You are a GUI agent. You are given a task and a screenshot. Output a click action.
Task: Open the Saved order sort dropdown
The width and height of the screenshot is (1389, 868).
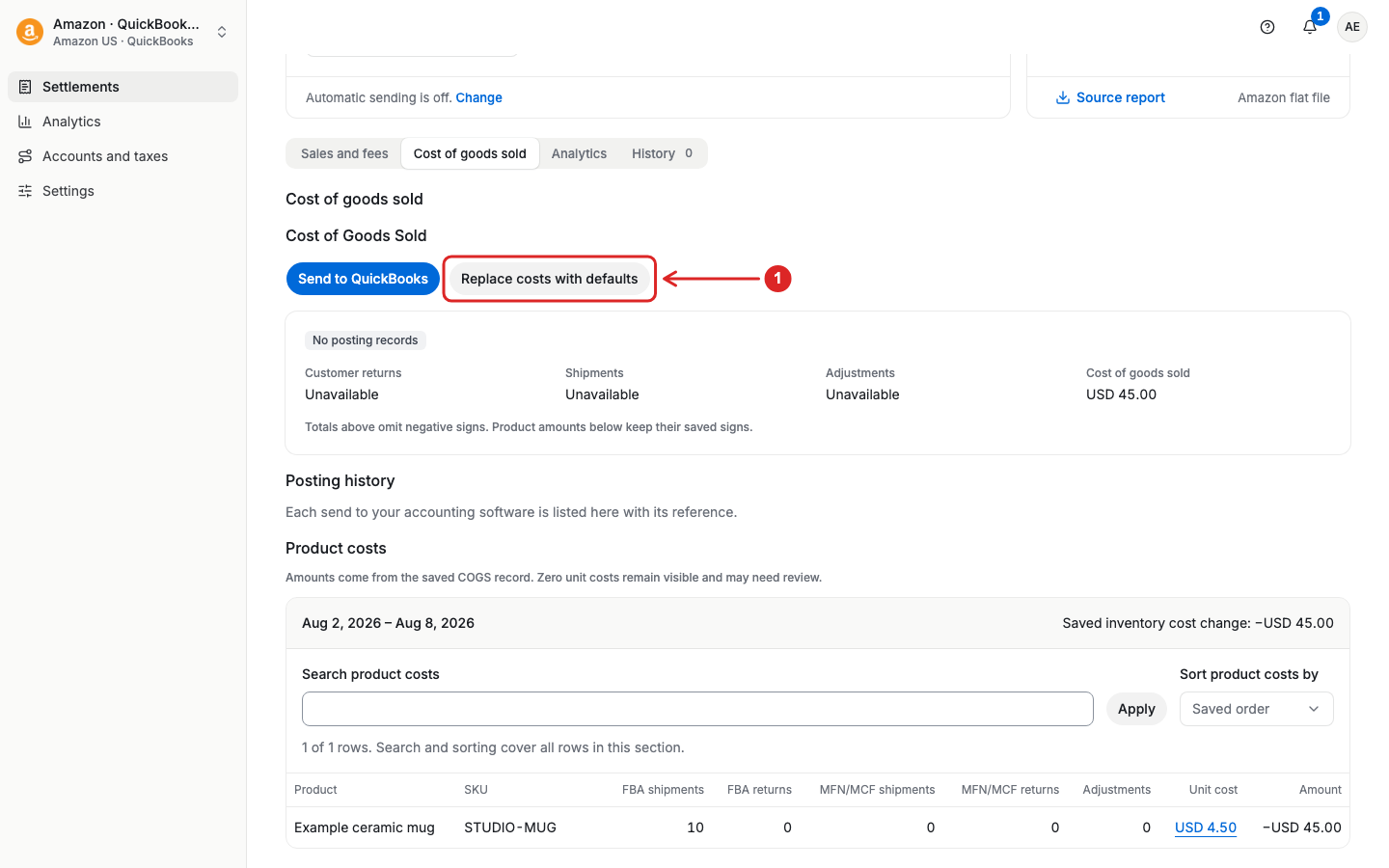(x=1256, y=709)
